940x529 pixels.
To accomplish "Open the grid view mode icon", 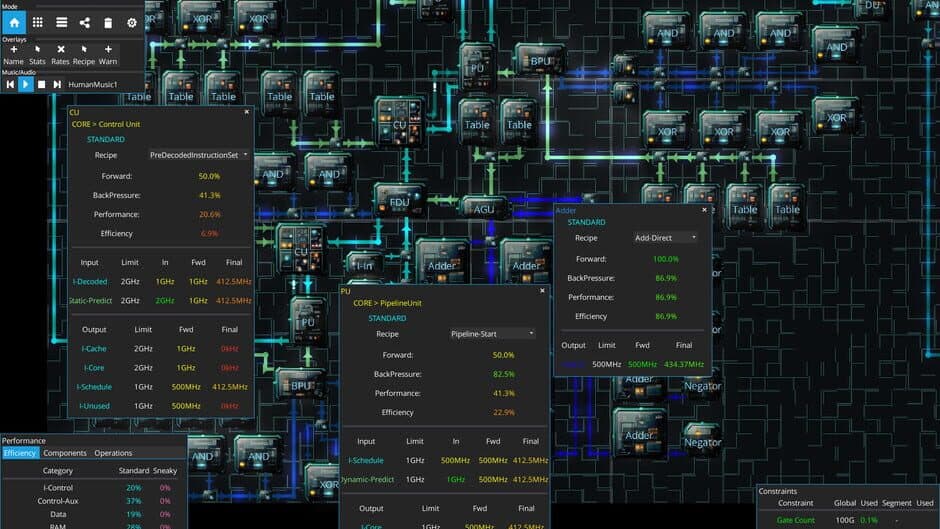I will pos(38,22).
